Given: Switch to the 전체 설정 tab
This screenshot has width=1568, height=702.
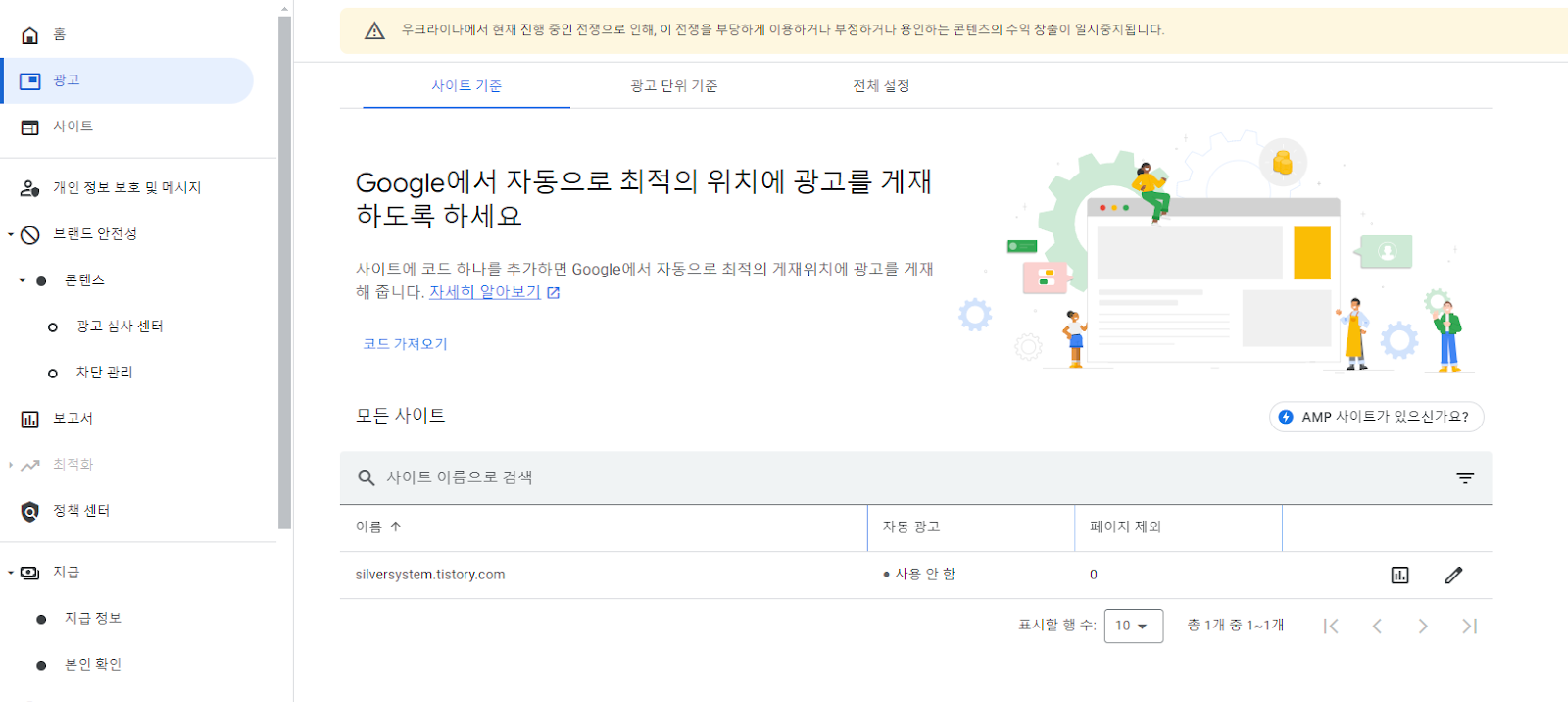Looking at the screenshot, I should point(881,86).
